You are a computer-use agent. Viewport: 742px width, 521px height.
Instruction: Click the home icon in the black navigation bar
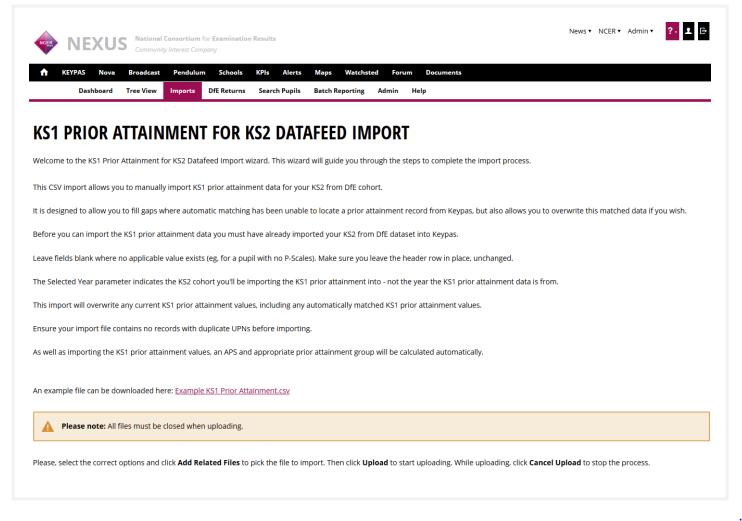pyautogui.click(x=44, y=72)
